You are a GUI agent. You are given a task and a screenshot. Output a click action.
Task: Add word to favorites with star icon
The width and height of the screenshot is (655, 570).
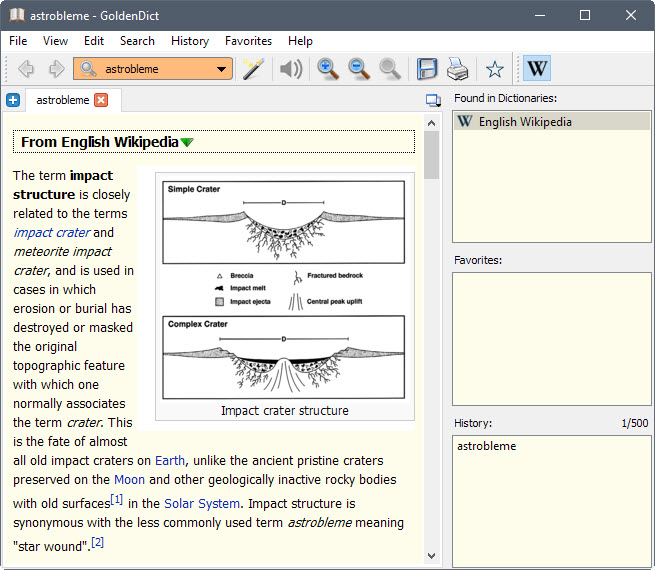click(x=495, y=69)
